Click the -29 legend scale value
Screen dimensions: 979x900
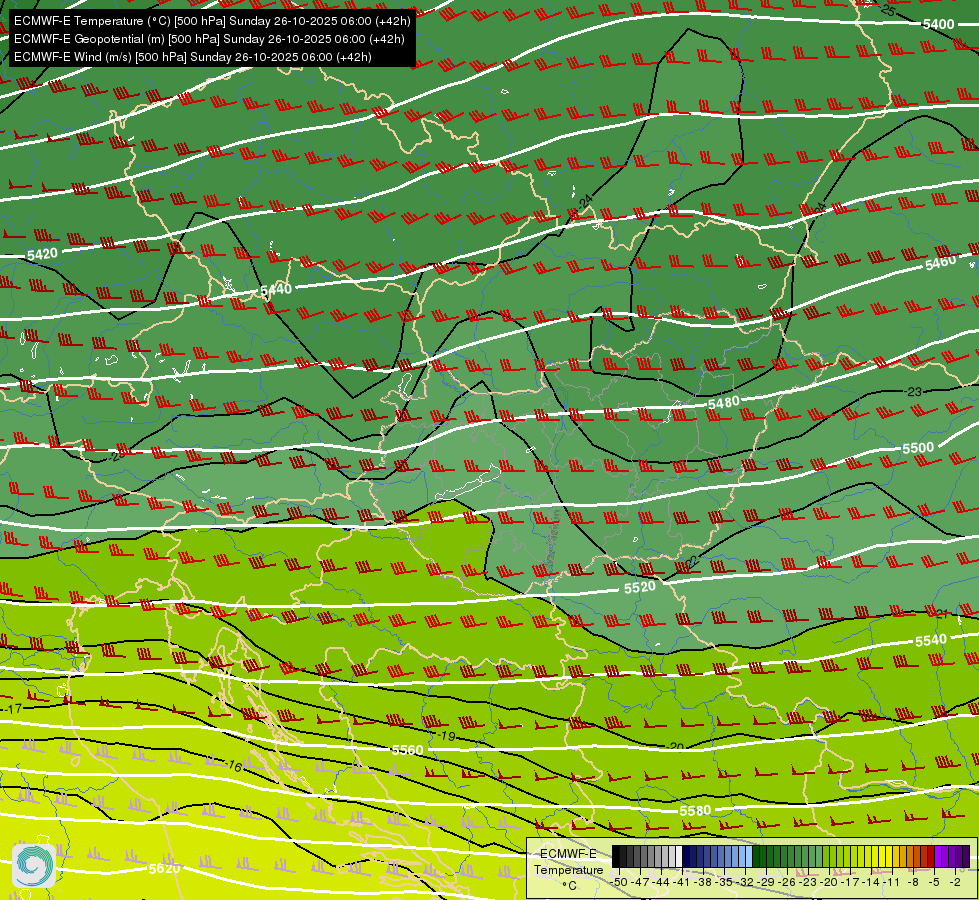766,882
